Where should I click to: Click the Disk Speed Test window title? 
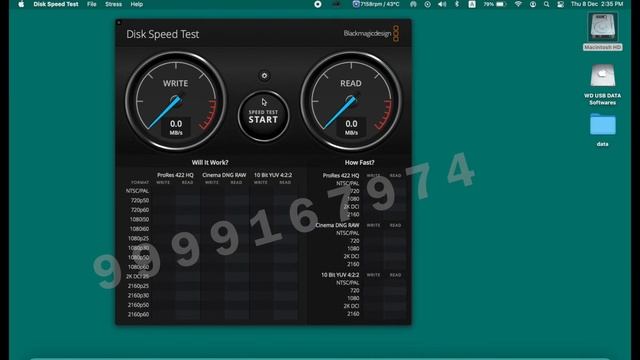pos(162,34)
